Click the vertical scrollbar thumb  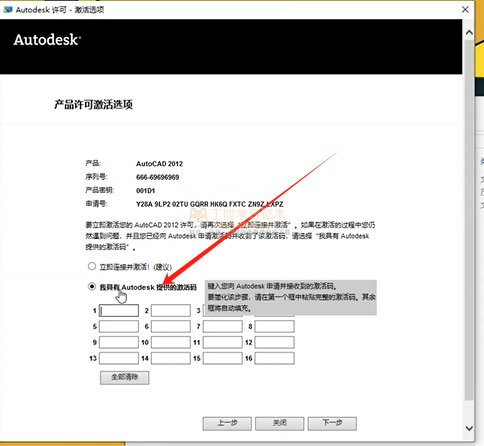click(x=469, y=220)
